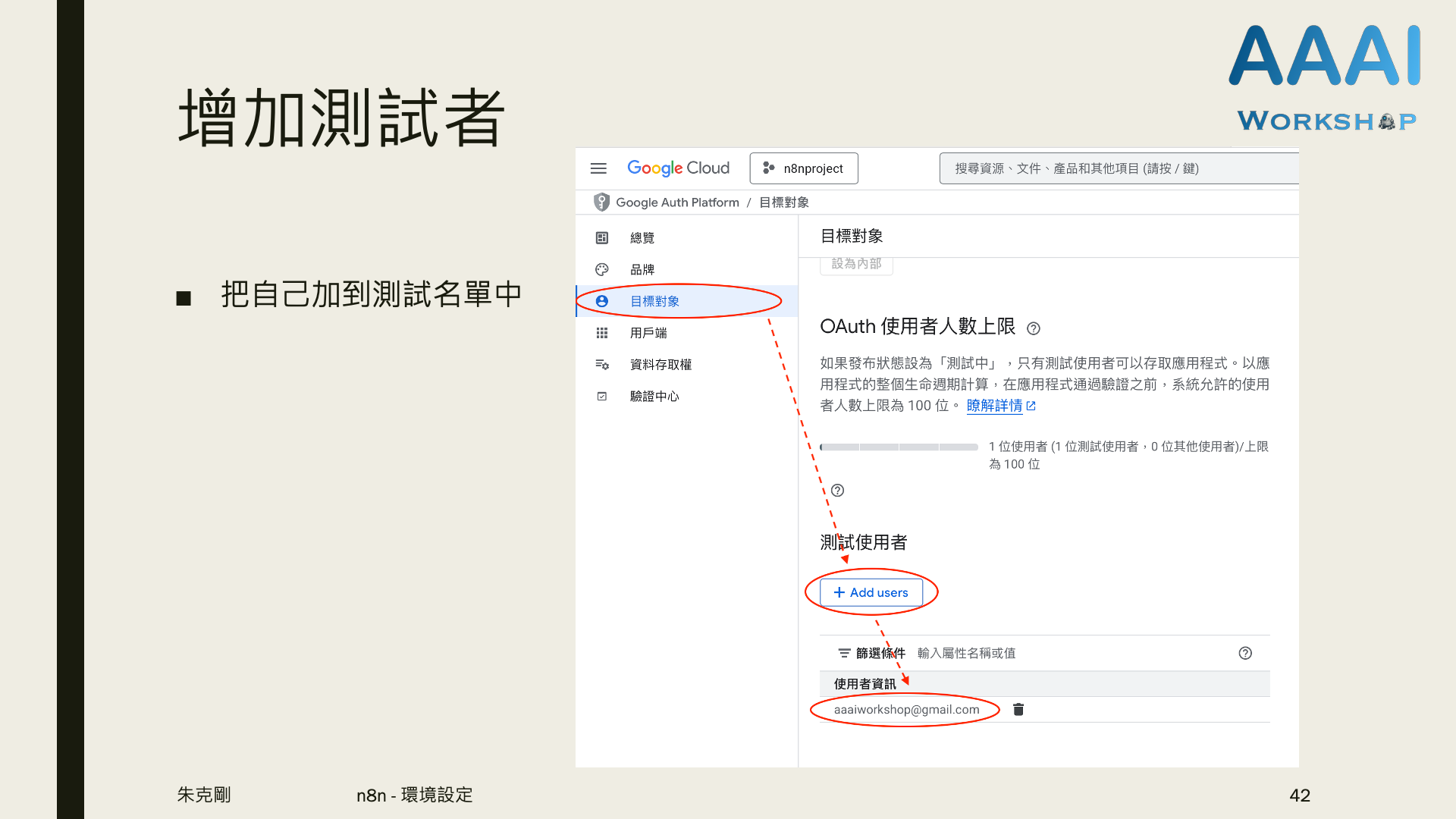
Task: Open 用戶端 in the sidebar
Action: point(648,333)
